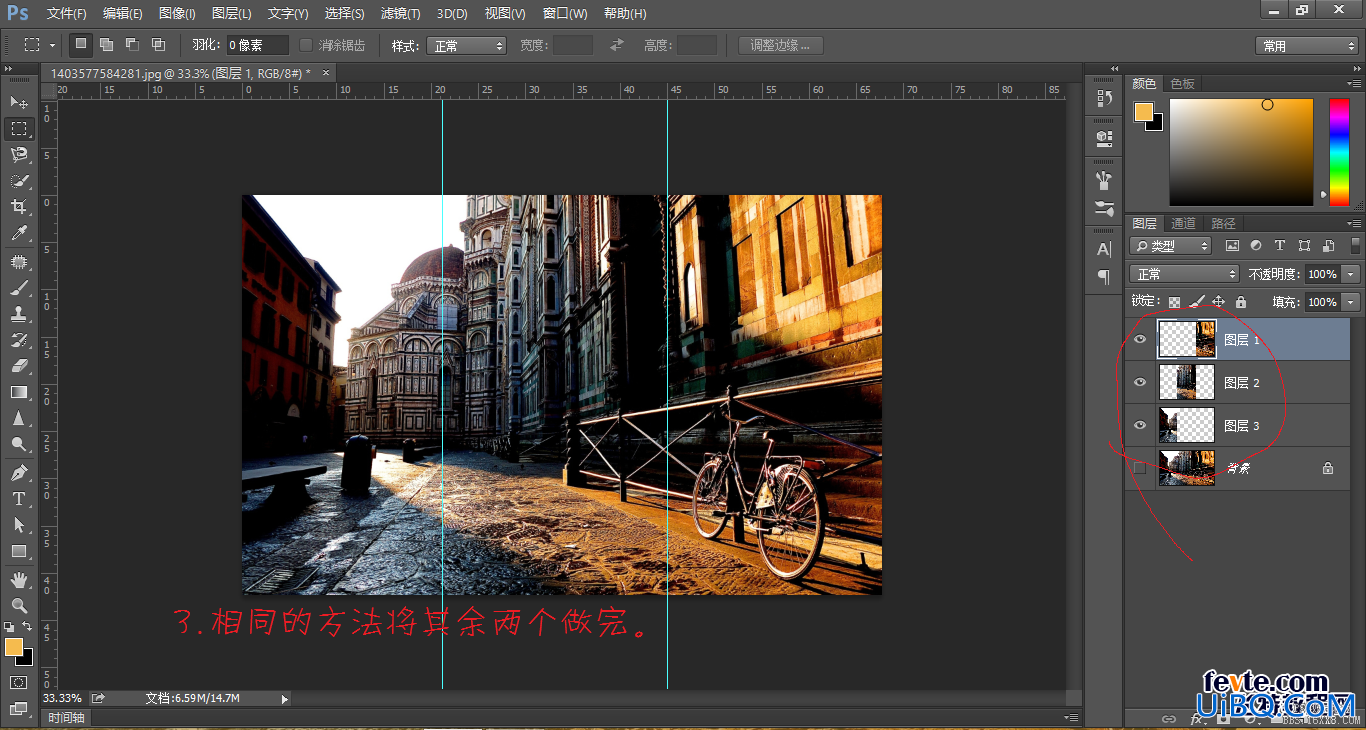This screenshot has height=730, width=1366.
Task: Open the layer blend mode 正常 dropdown
Action: [1184, 274]
